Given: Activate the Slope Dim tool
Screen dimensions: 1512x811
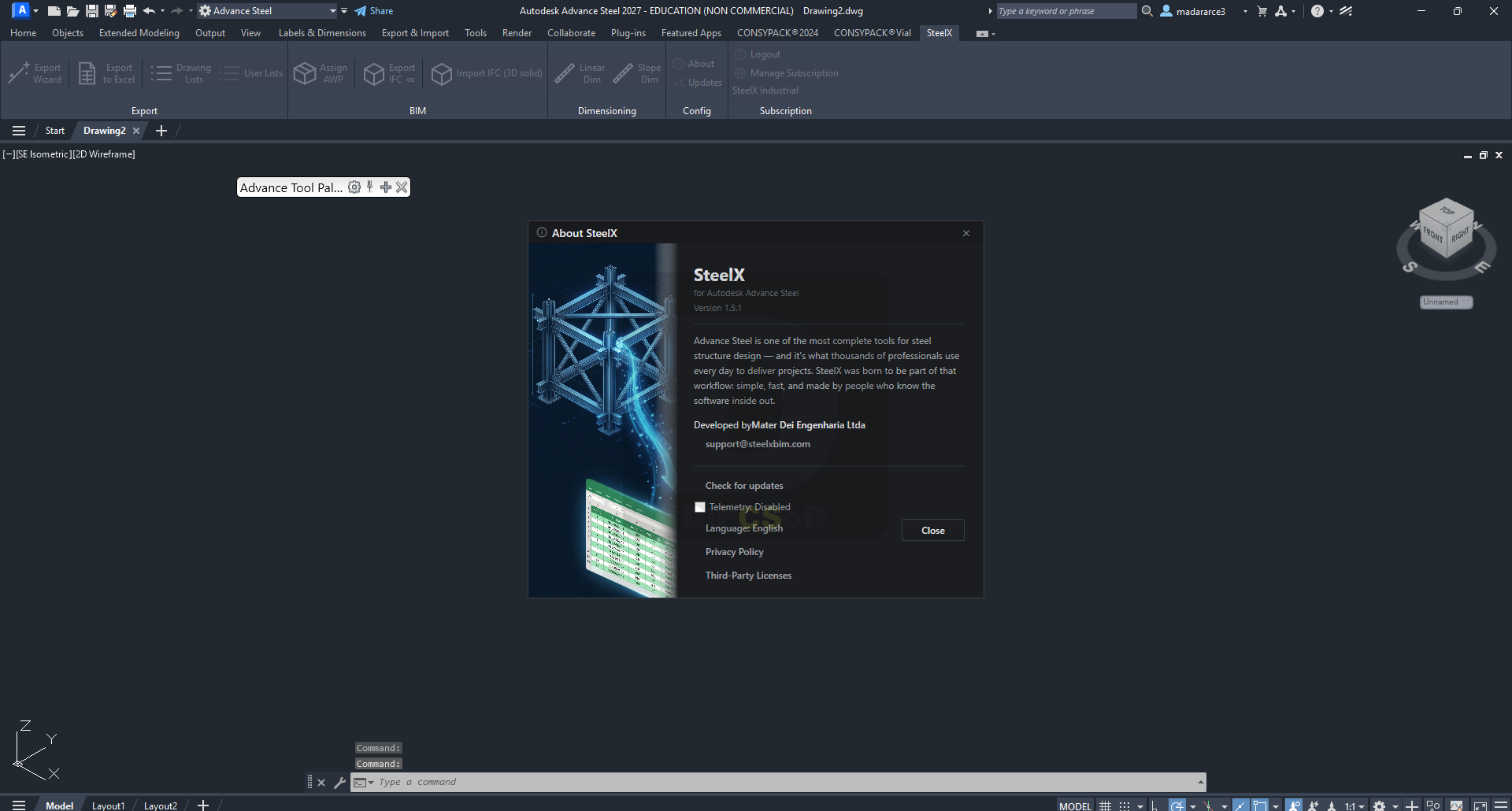Looking at the screenshot, I should pos(637,73).
